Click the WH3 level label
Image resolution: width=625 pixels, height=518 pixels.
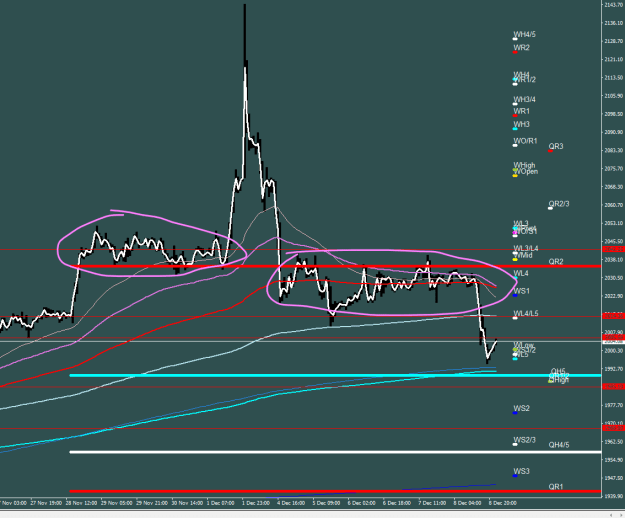tap(521, 125)
